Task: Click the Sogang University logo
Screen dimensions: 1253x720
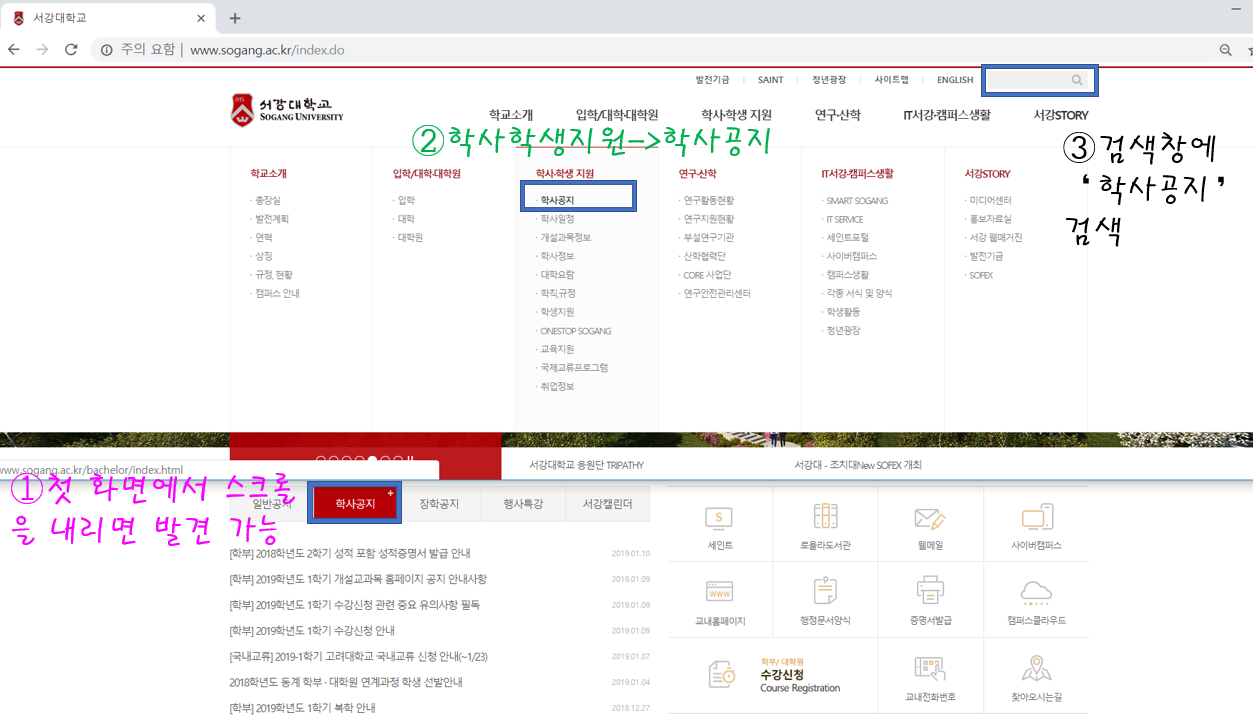Action: tap(287, 110)
